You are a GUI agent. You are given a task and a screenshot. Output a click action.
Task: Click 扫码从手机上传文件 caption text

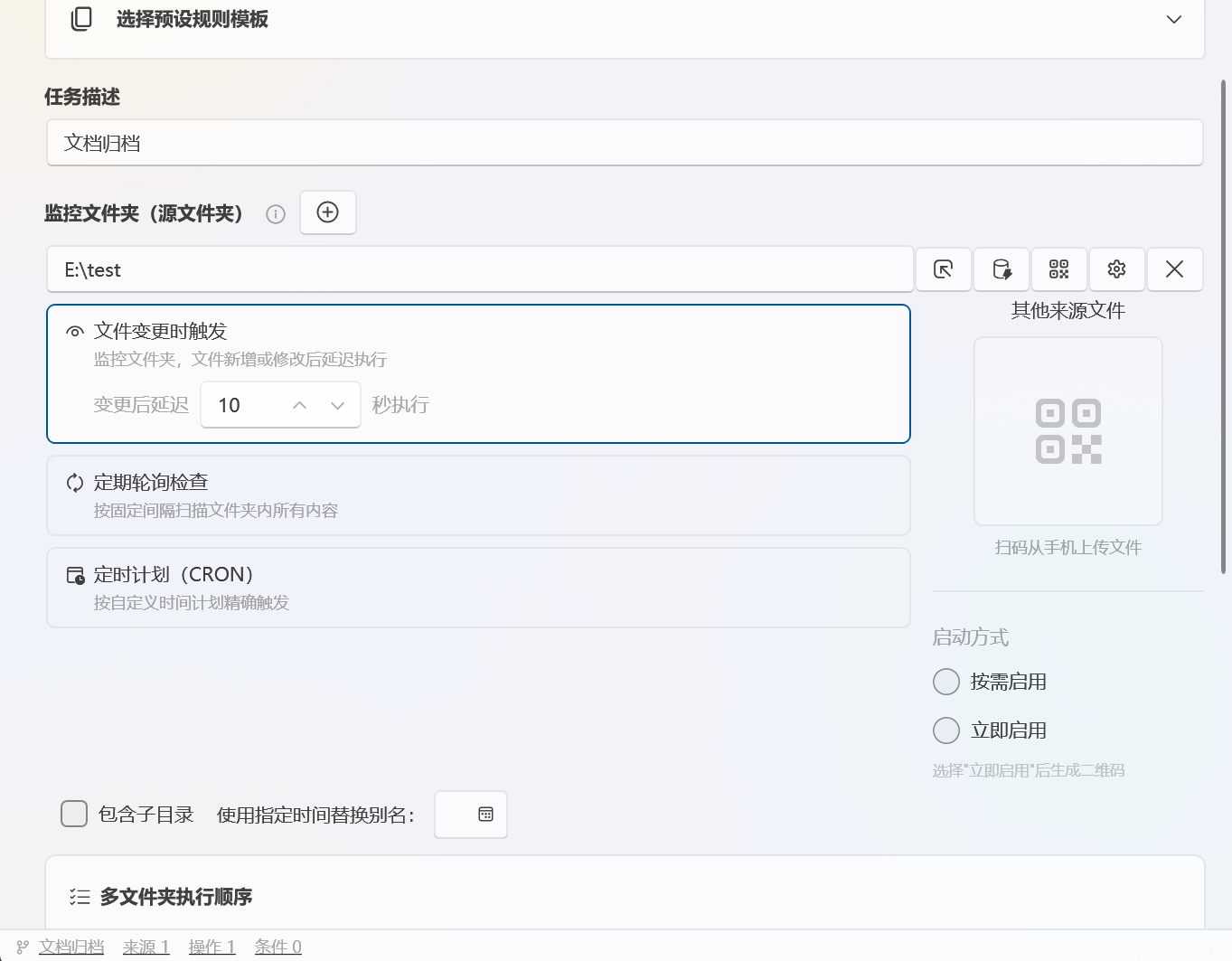point(1068,548)
